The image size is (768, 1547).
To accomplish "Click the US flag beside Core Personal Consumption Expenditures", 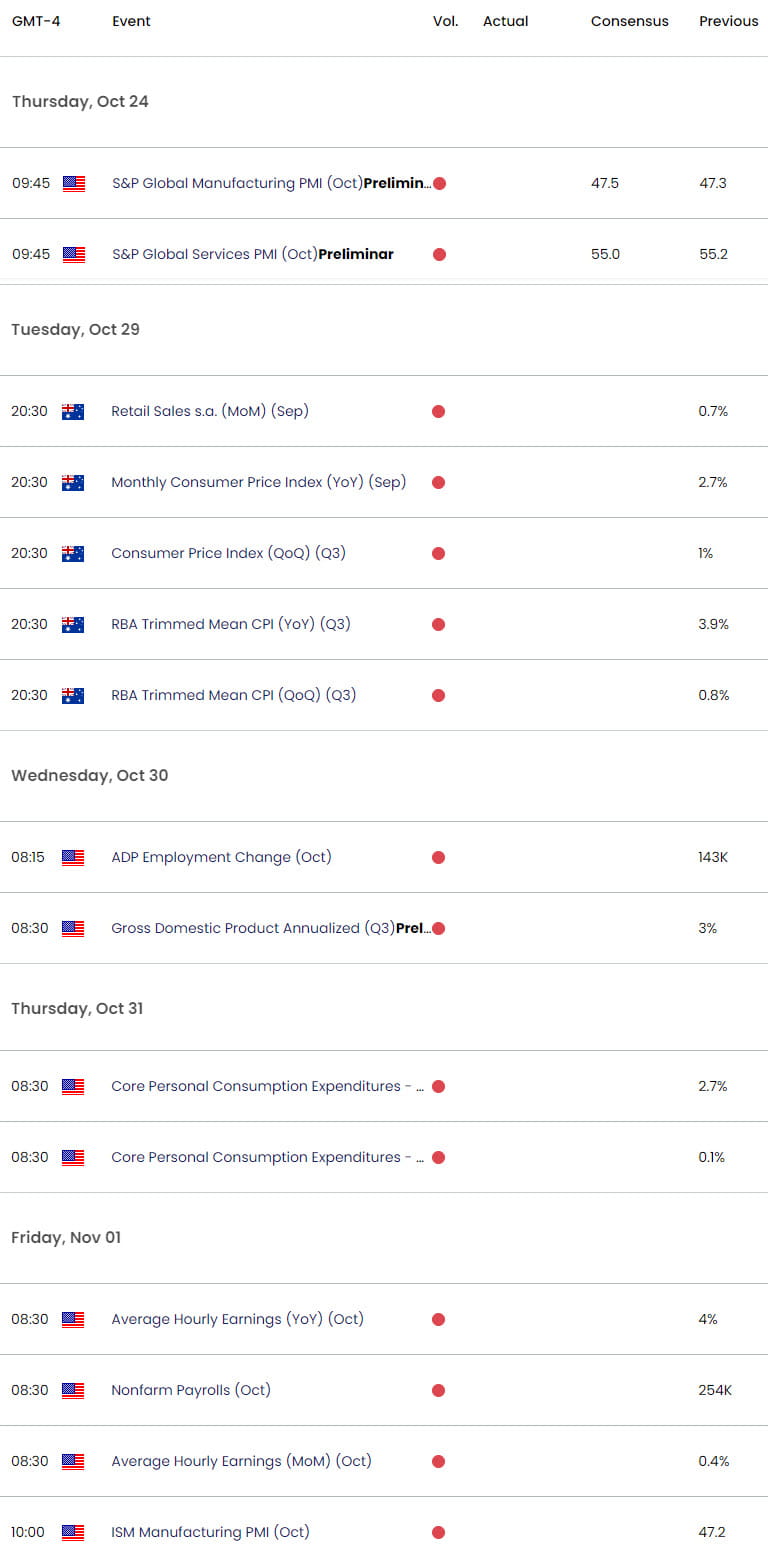I will (72, 1086).
